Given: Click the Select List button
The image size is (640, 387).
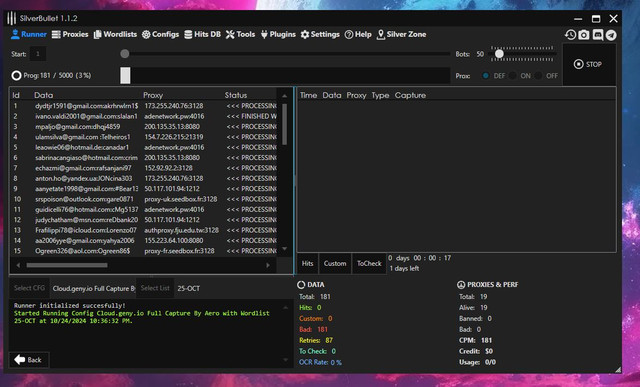Looking at the screenshot, I should [x=155, y=288].
